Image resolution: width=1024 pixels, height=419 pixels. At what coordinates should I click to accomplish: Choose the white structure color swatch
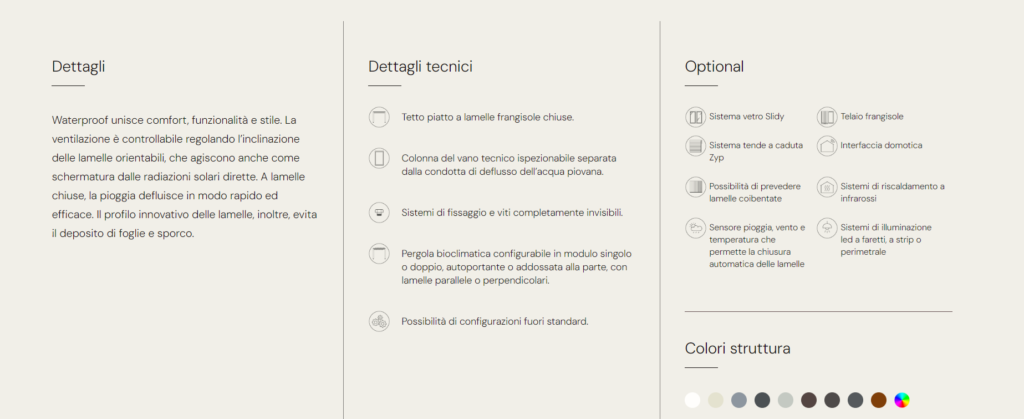pyautogui.click(x=692, y=400)
